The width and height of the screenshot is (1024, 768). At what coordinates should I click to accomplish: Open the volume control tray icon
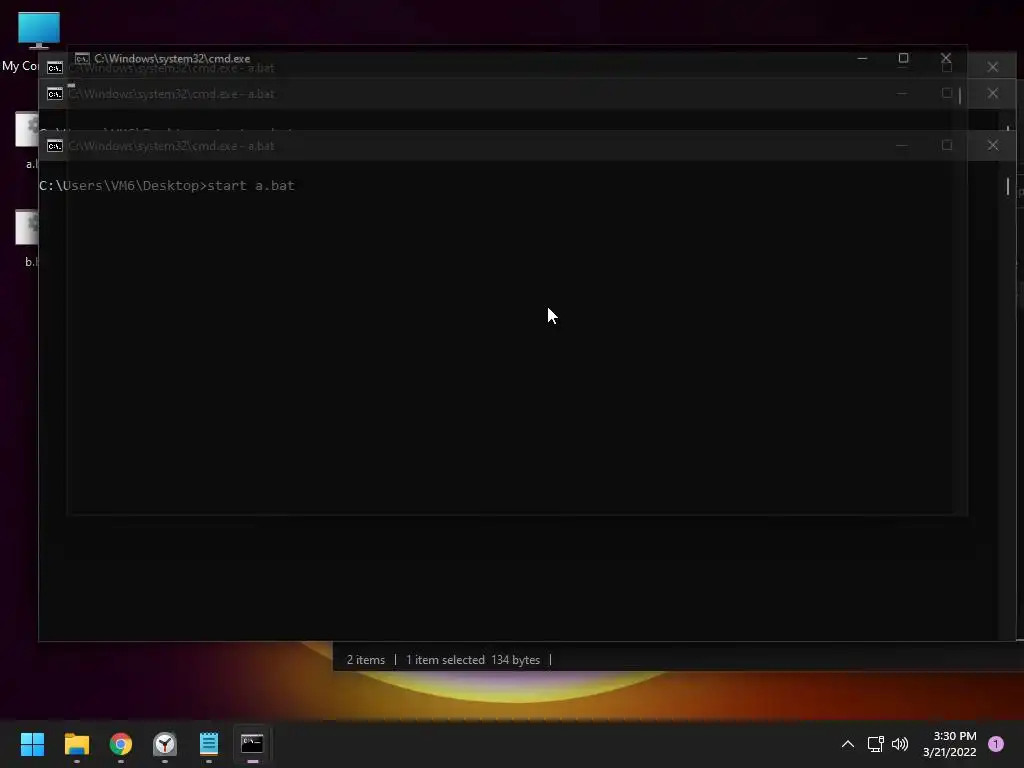[x=900, y=744]
